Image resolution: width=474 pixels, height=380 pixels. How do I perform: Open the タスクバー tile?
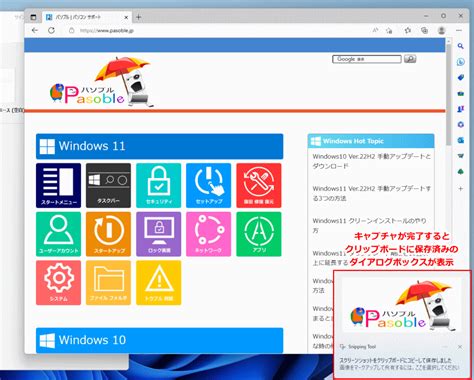[x=108, y=185]
